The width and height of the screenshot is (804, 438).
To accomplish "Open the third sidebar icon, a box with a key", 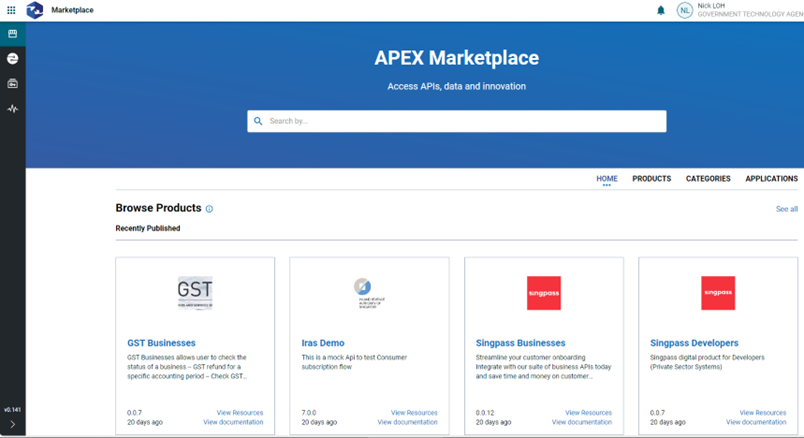I will [x=13, y=84].
